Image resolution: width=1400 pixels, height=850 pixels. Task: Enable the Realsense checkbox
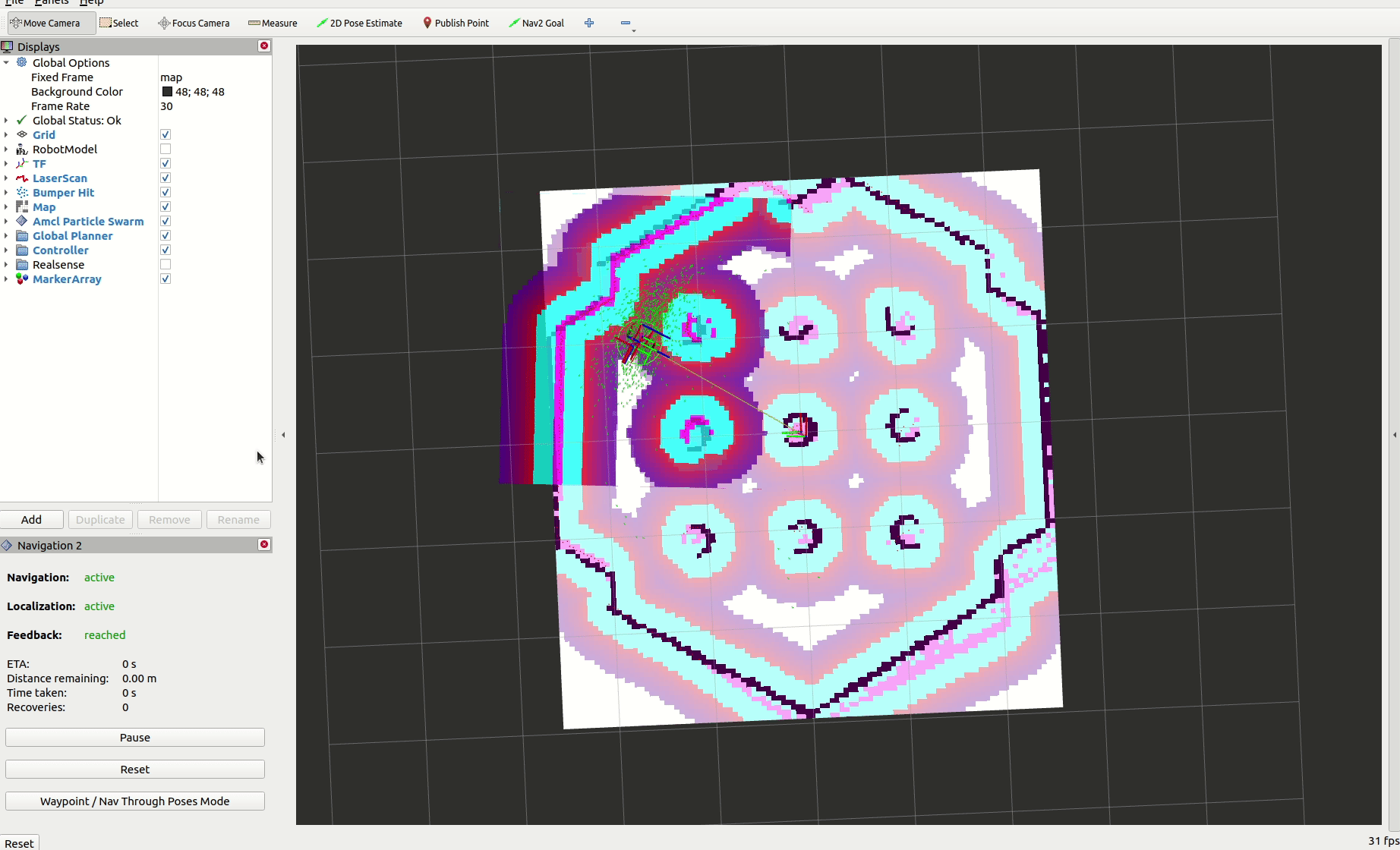pyautogui.click(x=166, y=264)
